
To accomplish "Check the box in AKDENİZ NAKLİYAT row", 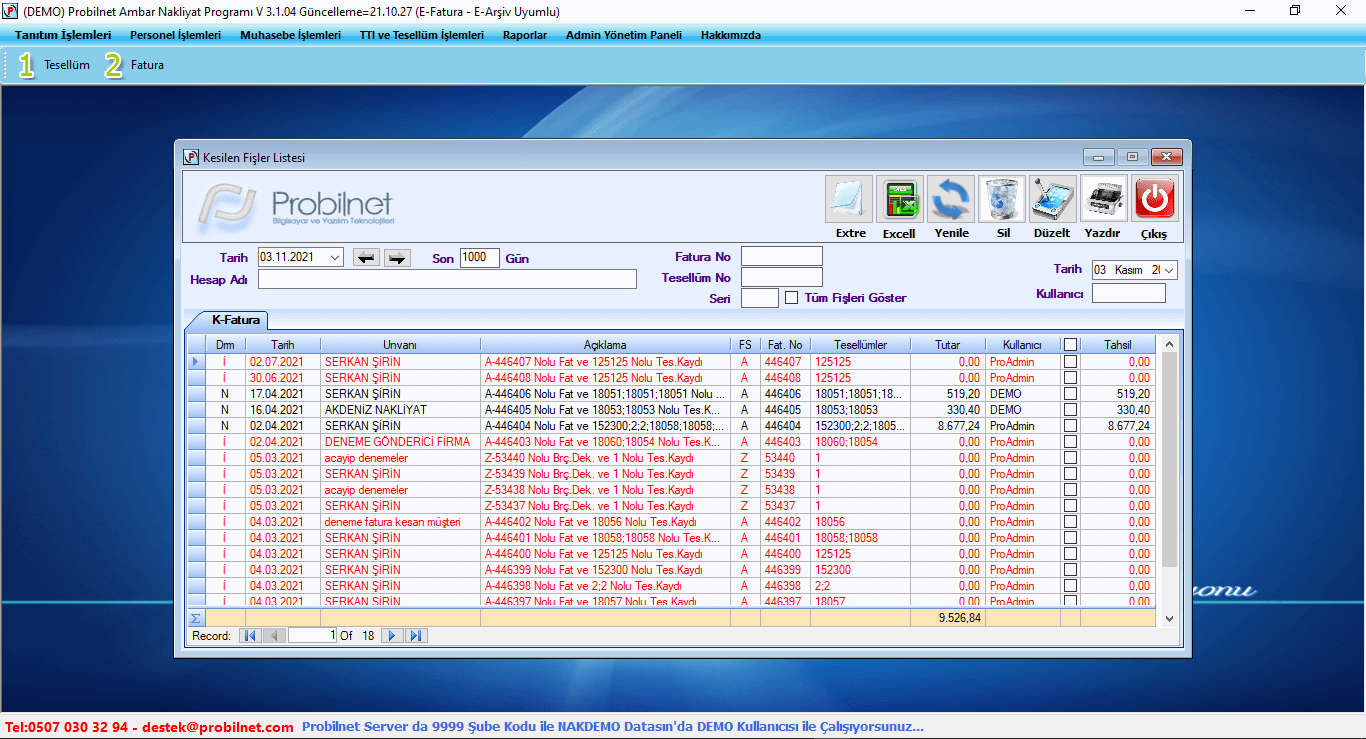I will tap(1070, 410).
